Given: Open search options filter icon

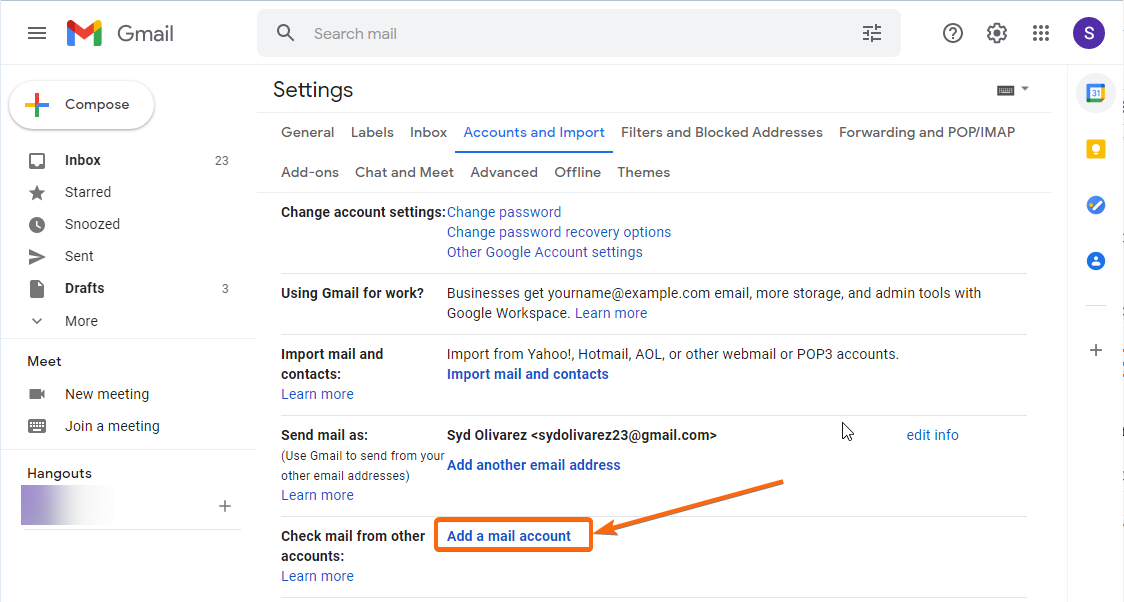Looking at the screenshot, I should pos(872,33).
